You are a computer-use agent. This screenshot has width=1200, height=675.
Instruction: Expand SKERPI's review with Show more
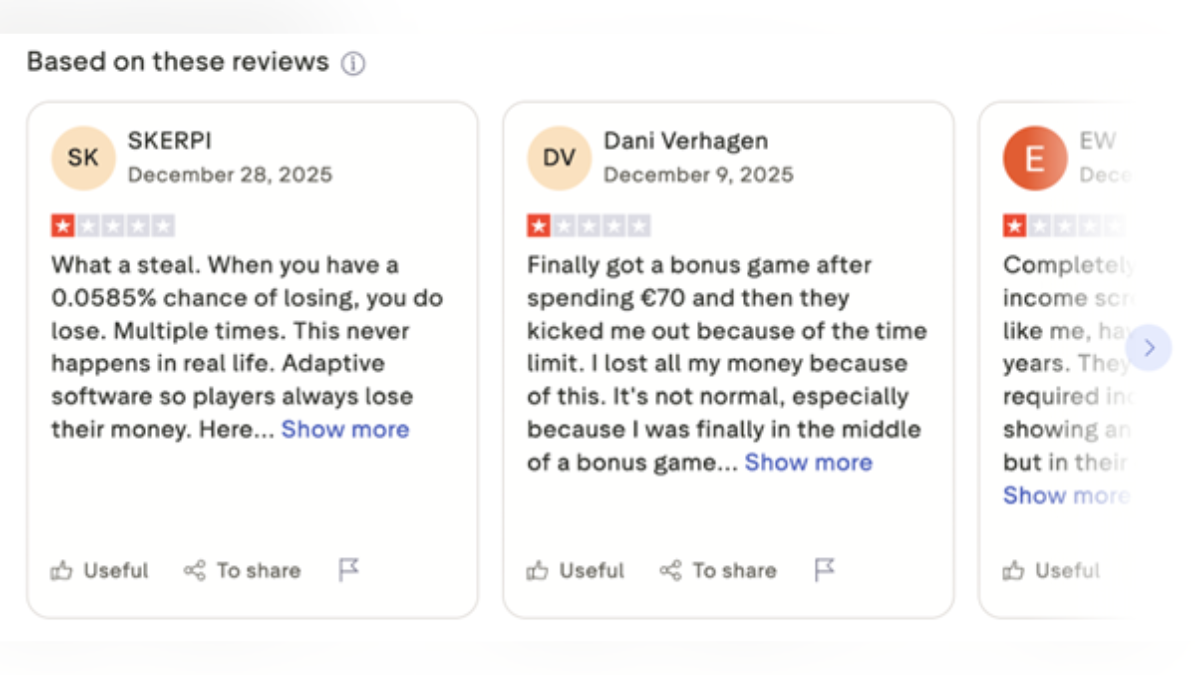345,429
